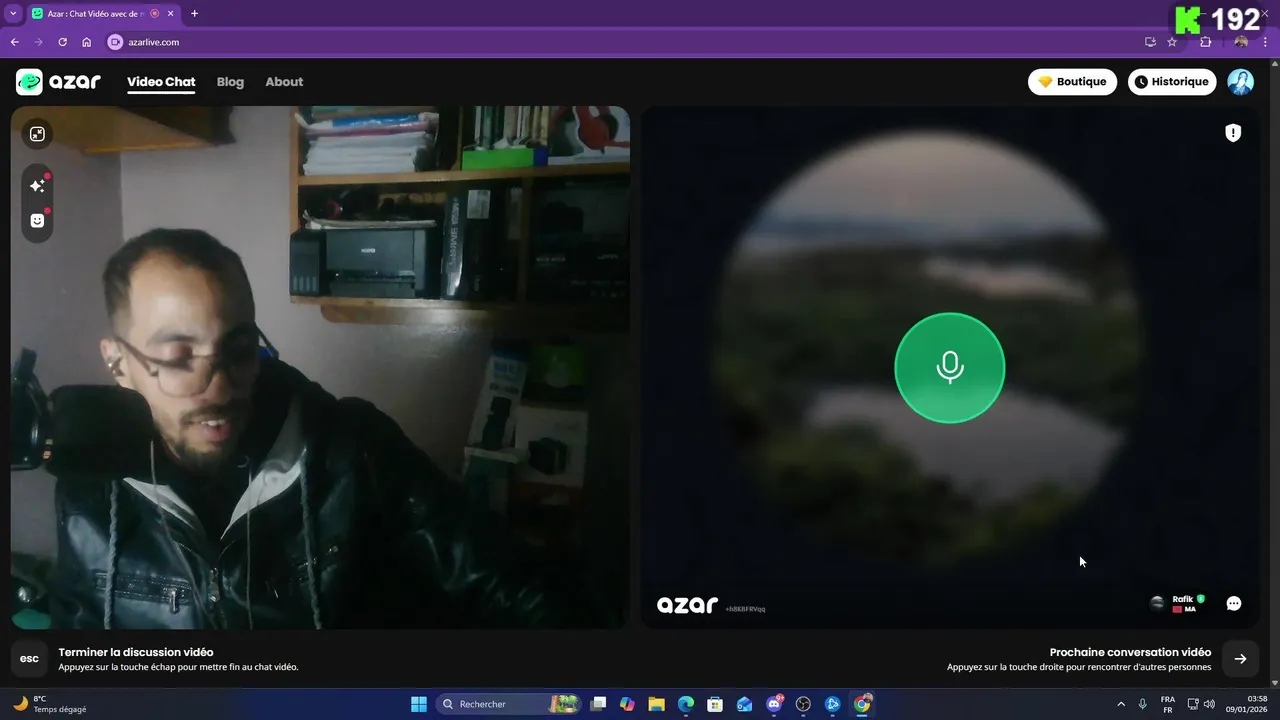This screenshot has width=1280, height=720.
Task: Open the Boutique shop
Action: click(1072, 82)
